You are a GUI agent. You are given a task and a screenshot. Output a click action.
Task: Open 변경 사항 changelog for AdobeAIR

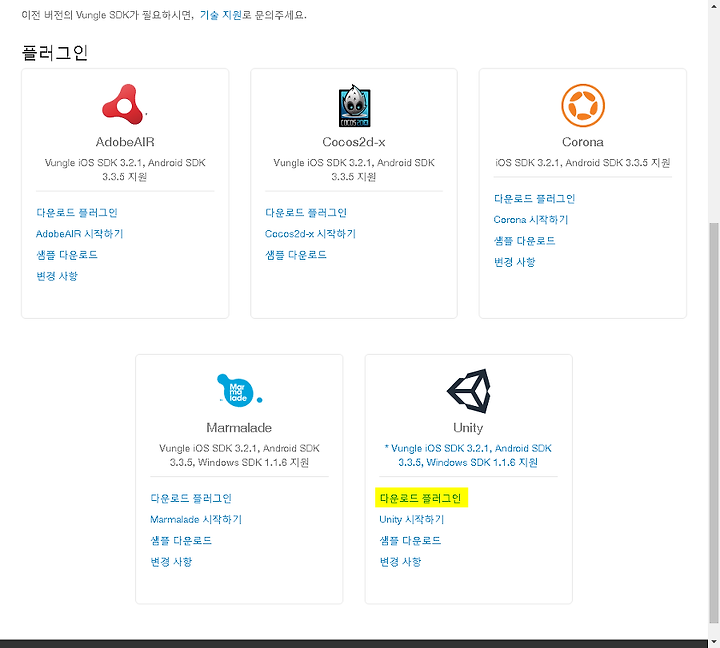(57, 276)
